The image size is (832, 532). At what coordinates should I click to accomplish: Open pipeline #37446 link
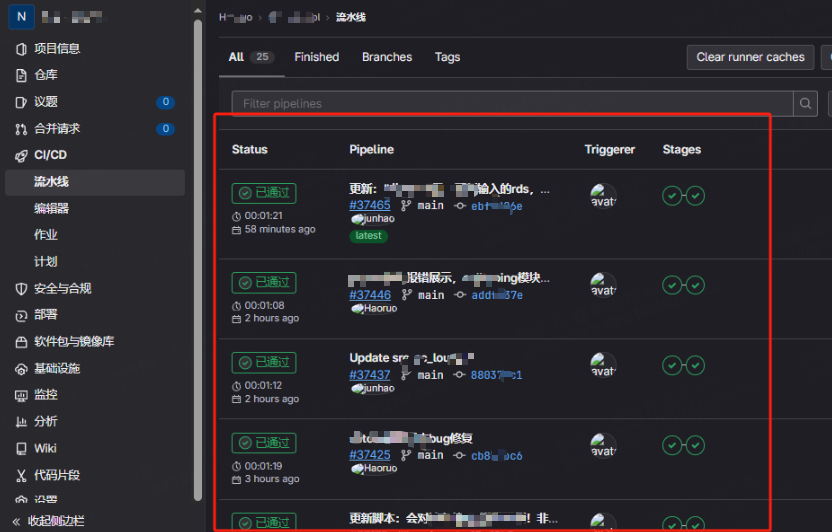[370, 295]
